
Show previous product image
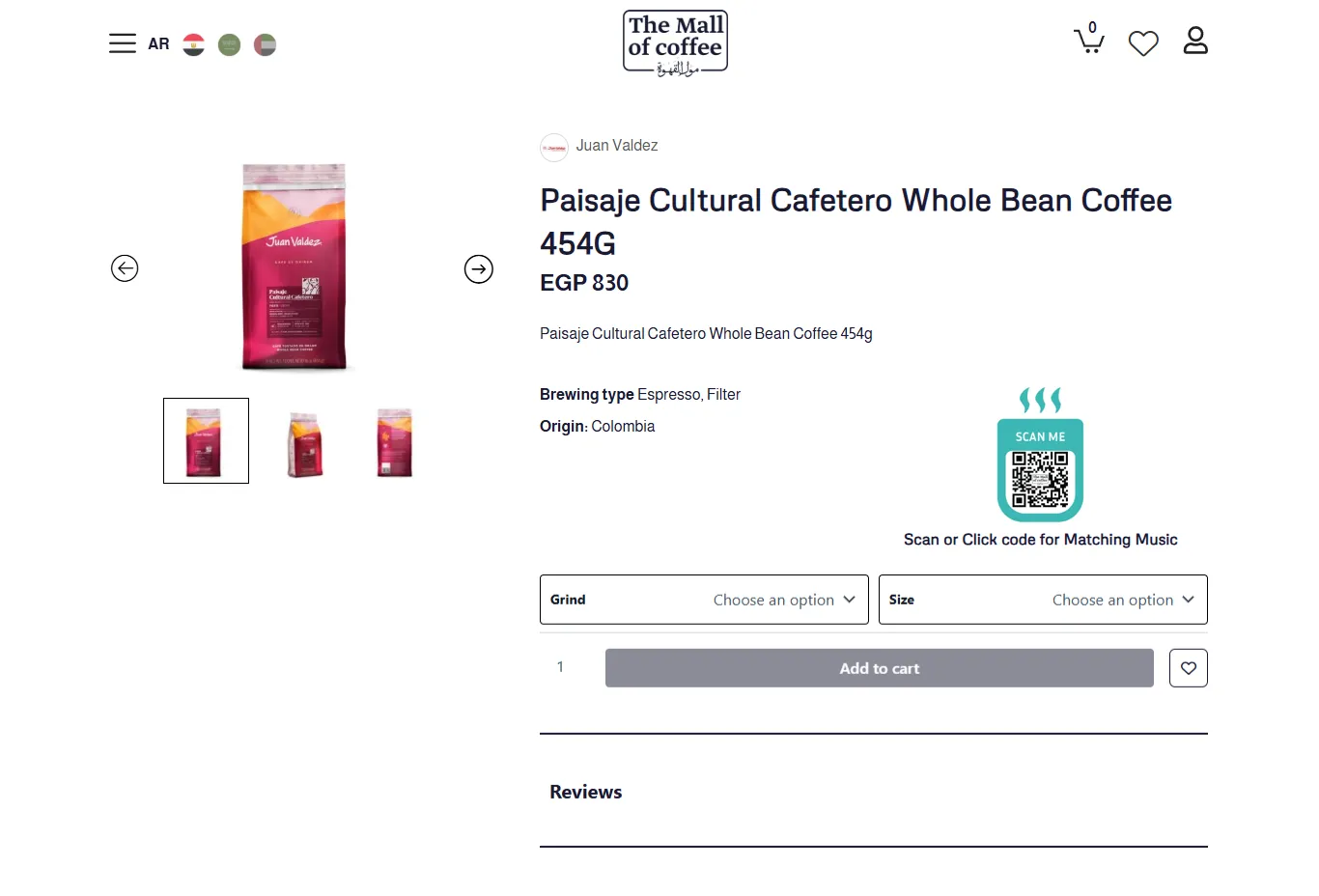click(125, 268)
